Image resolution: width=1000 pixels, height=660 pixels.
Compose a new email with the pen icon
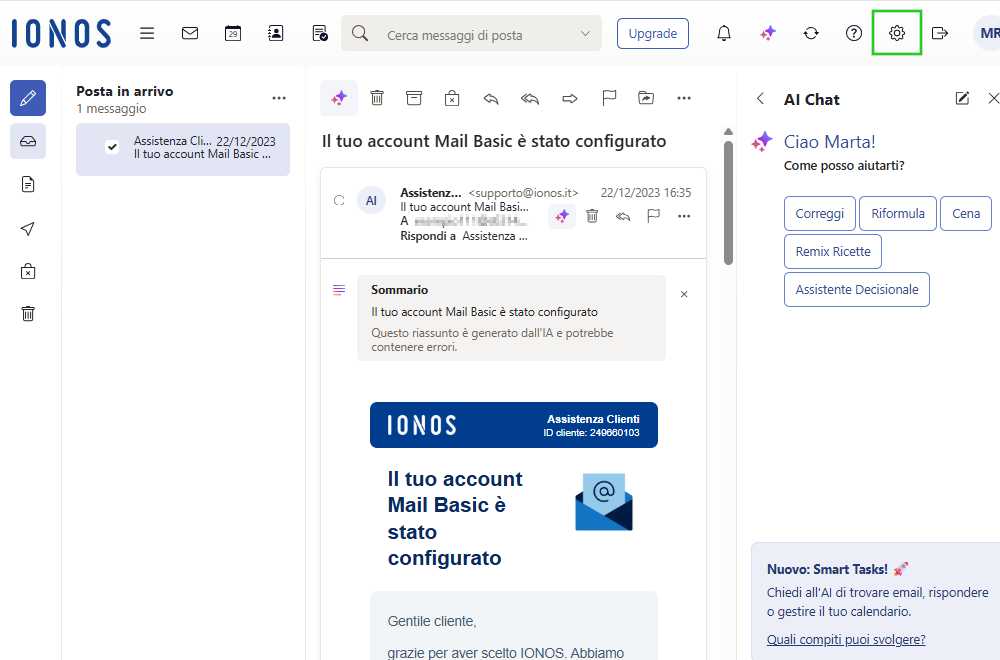click(x=27, y=98)
